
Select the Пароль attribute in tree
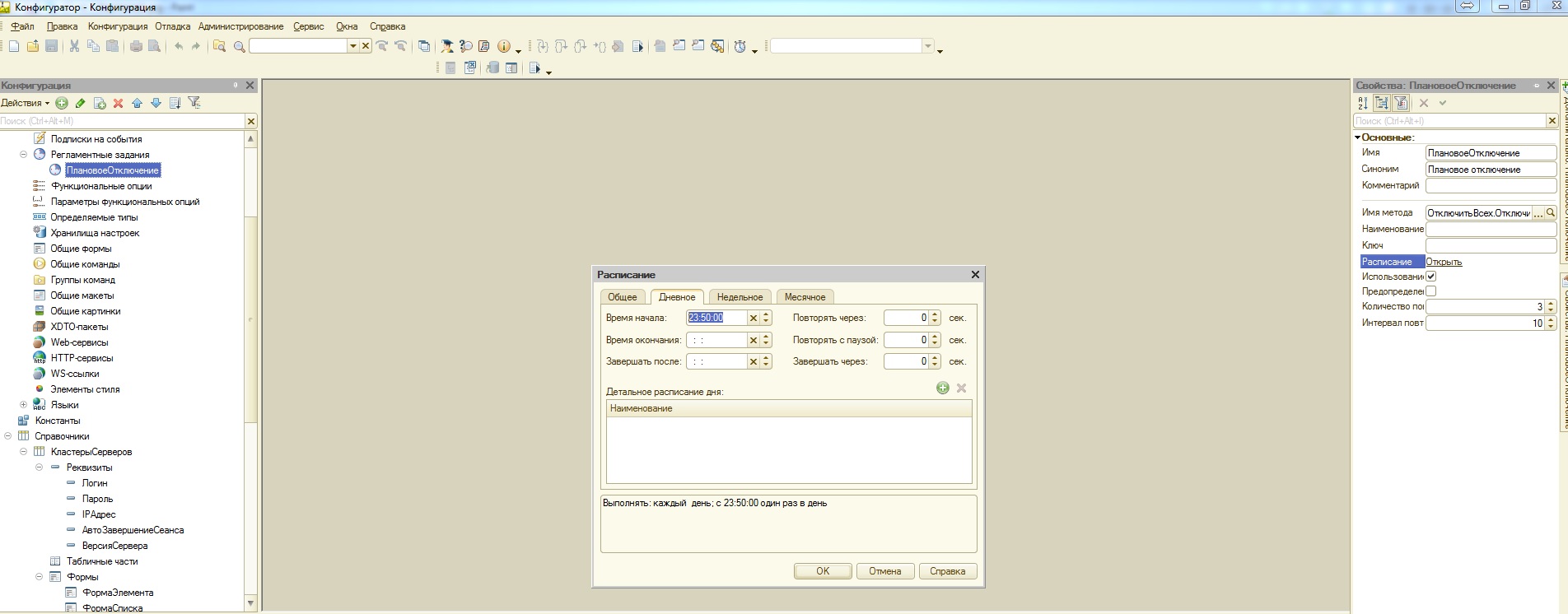click(x=97, y=499)
